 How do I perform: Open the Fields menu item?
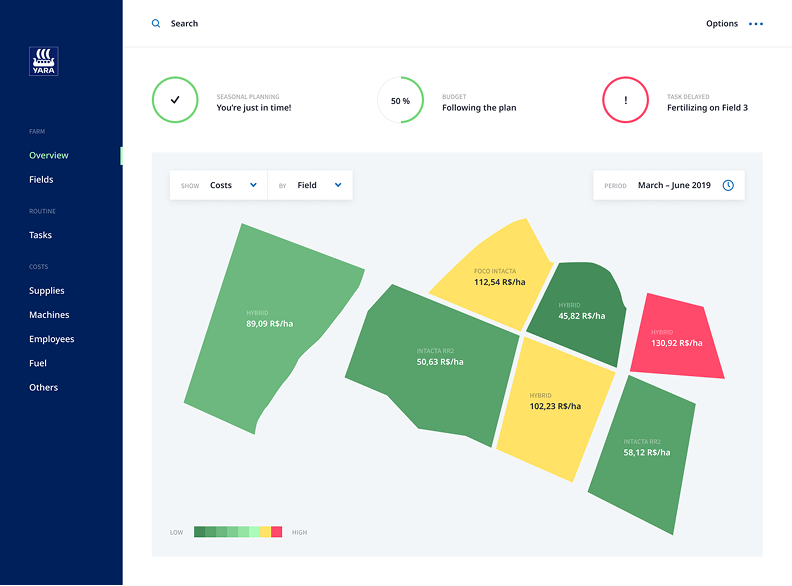(41, 179)
